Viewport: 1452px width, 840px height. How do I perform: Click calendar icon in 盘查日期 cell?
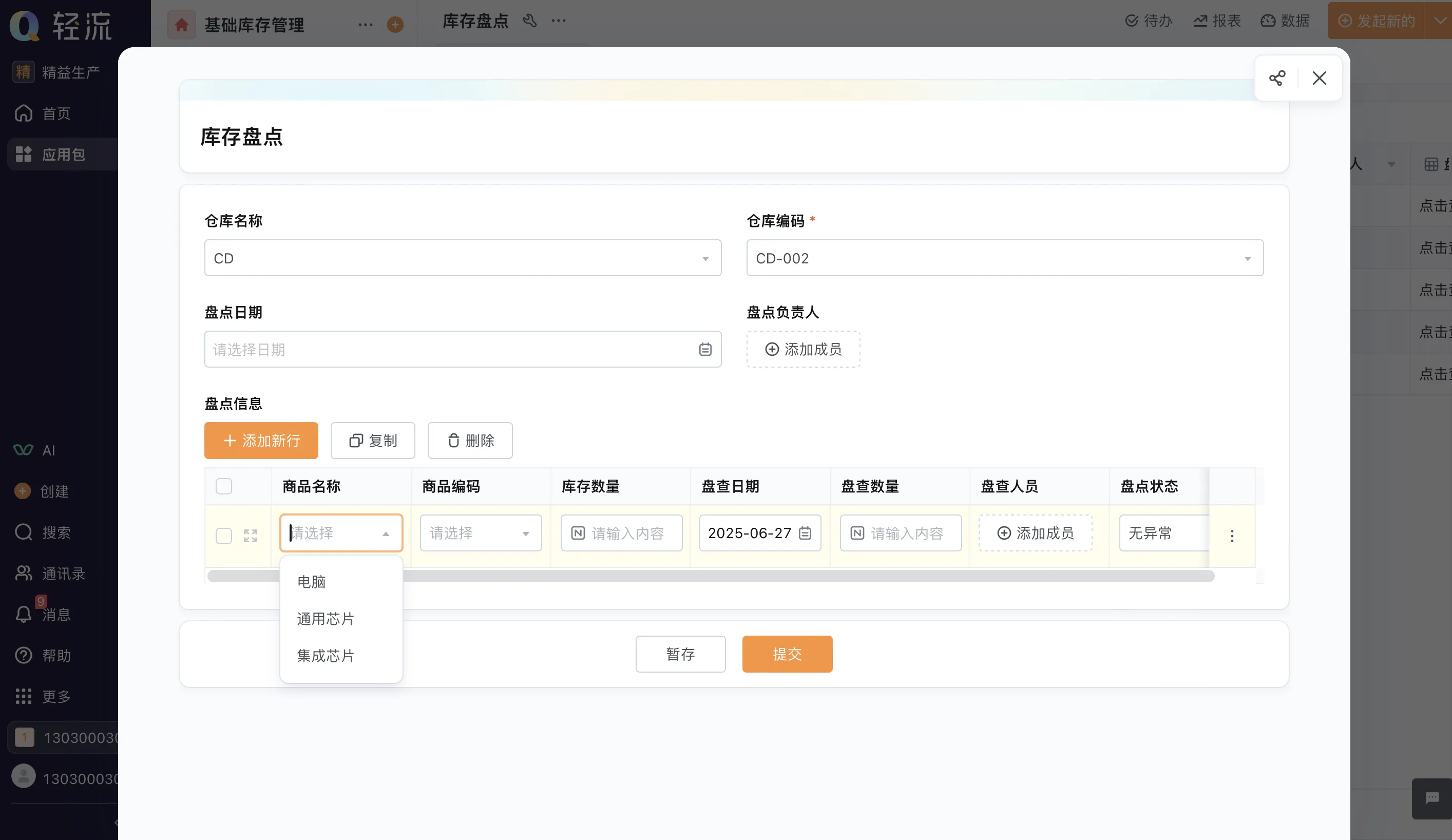(805, 533)
